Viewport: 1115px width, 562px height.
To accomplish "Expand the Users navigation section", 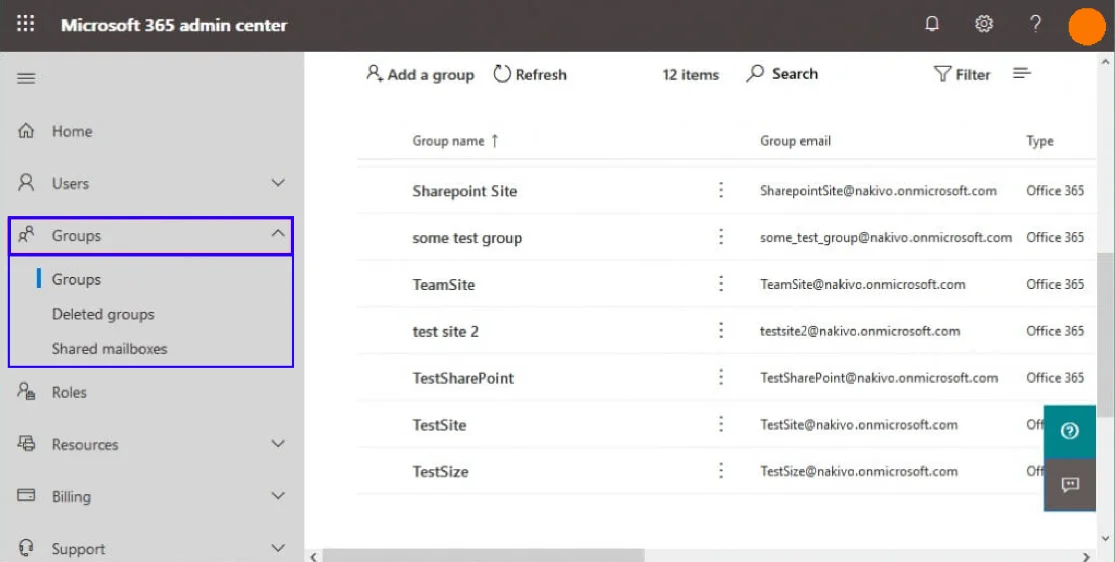I will (x=278, y=183).
